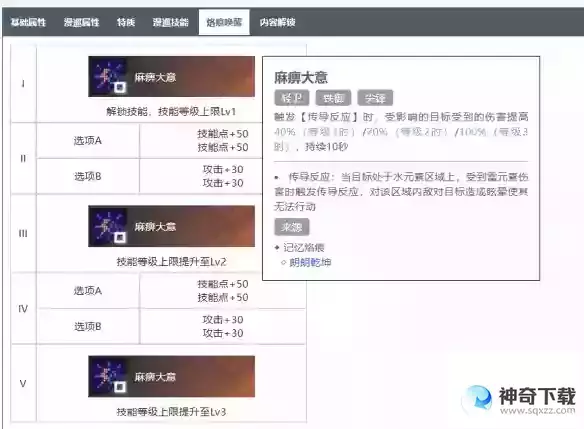
Task: Select the 特质 tab
Action: pos(126,22)
